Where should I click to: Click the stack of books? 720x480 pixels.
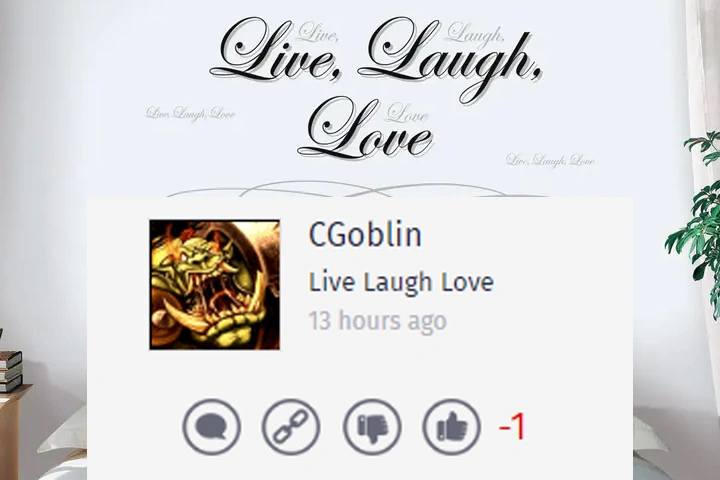point(10,371)
